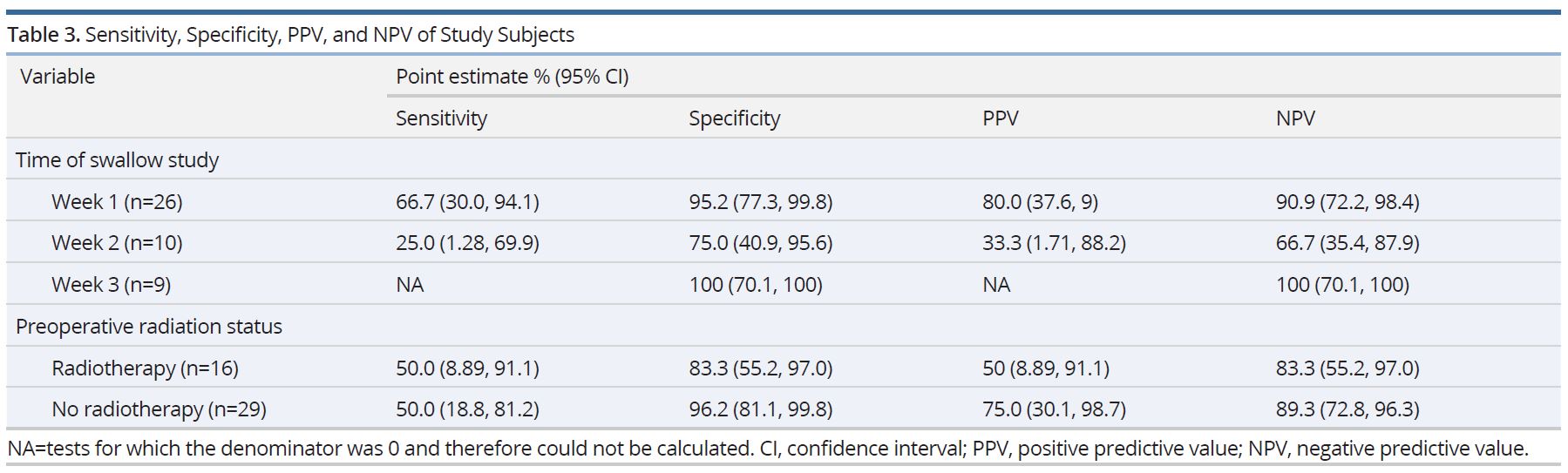Click the Preoperative radiation status row

[x=149, y=327]
